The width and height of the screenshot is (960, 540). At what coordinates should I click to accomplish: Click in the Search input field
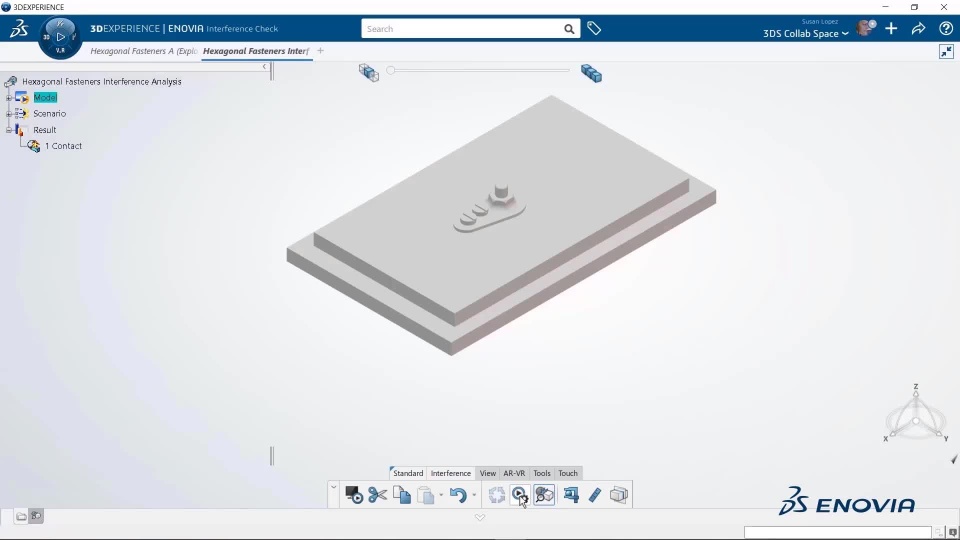(462, 29)
